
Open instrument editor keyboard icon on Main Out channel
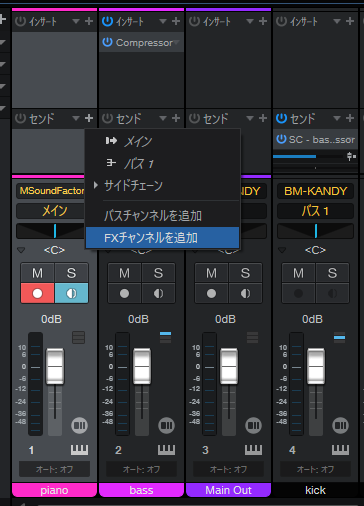[x=253, y=450]
